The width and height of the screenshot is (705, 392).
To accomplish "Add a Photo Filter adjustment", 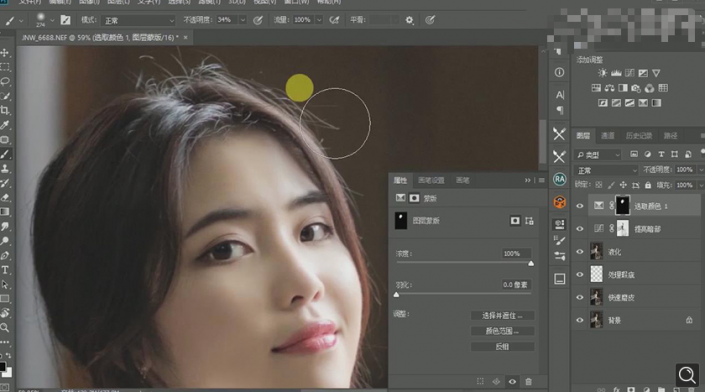I will (636, 88).
